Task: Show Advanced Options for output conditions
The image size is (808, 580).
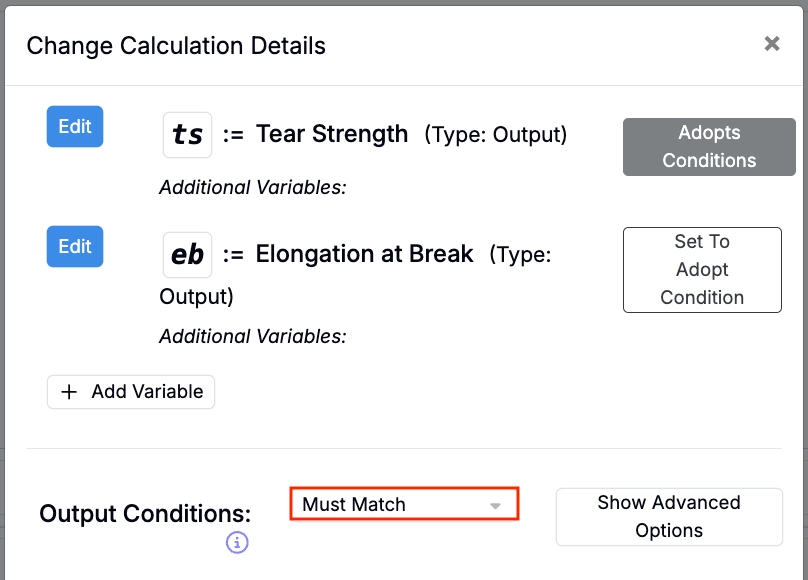Action: [x=669, y=517]
